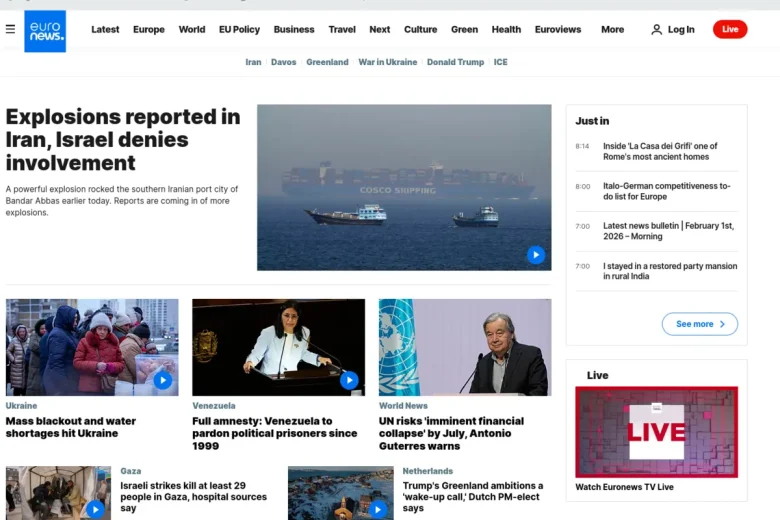Open EU Policy in navigation
This screenshot has width=780, height=520.
pos(239,29)
